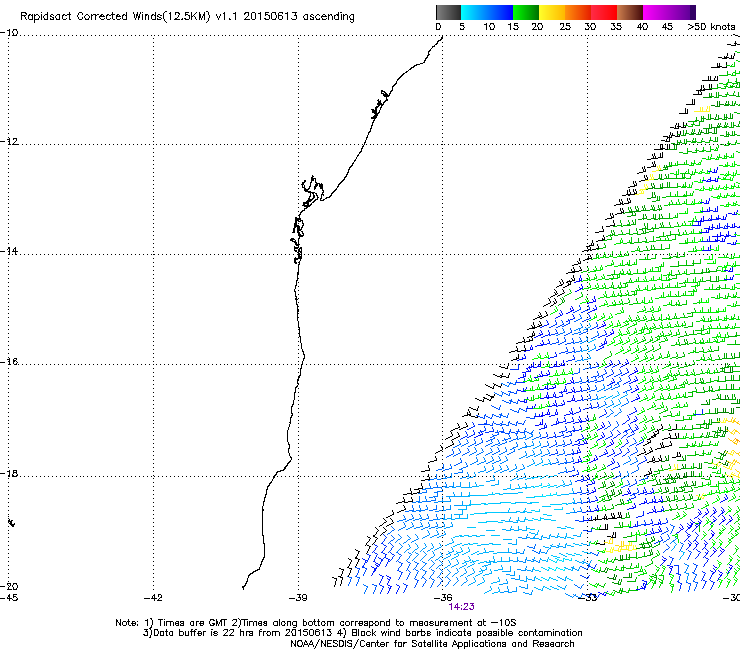Click the green 15–20 knots legend swatch

pyautogui.click(x=526, y=12)
